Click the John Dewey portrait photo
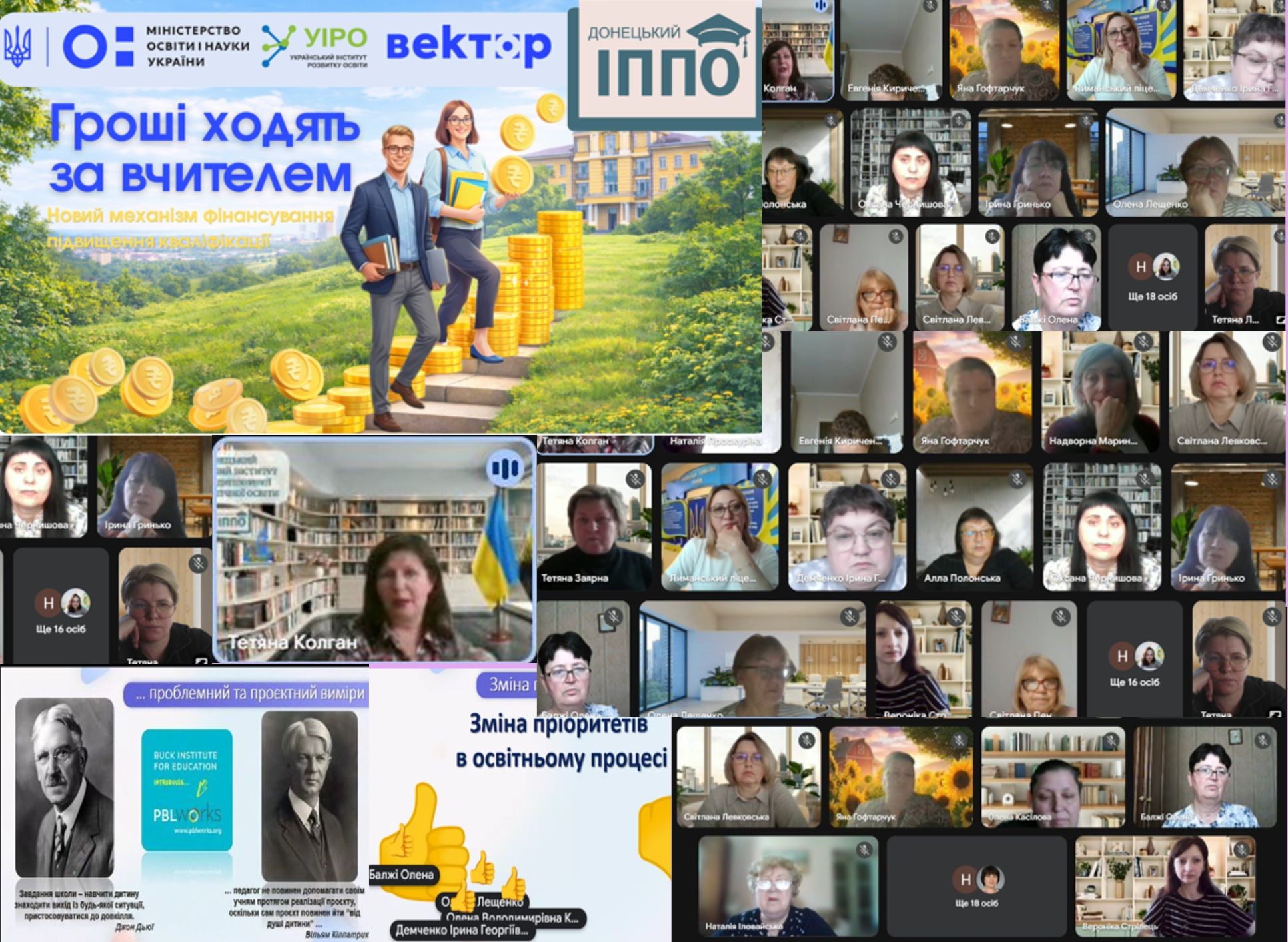The height and width of the screenshot is (942, 1288). click(64, 787)
